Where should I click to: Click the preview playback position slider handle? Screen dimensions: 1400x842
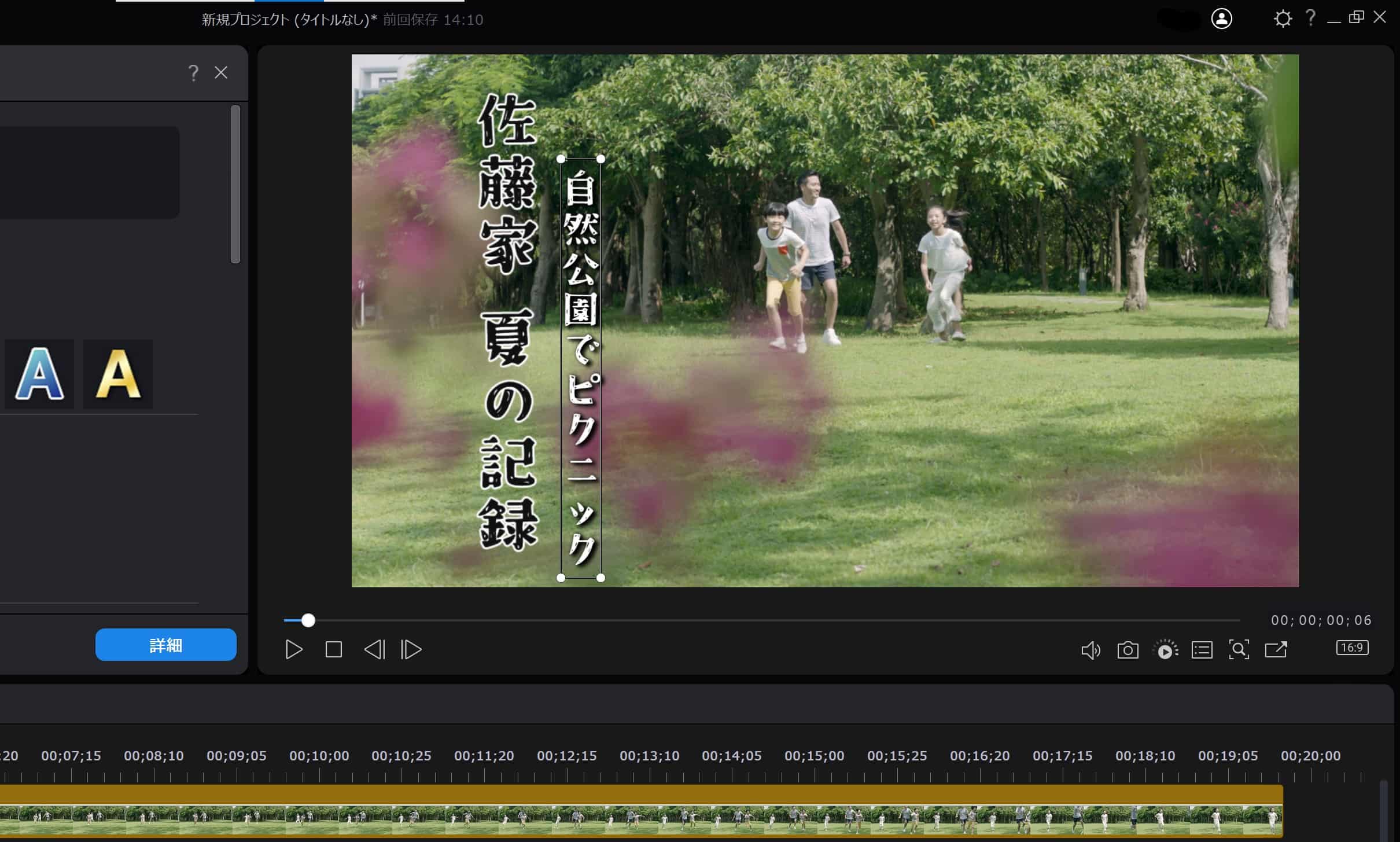point(308,620)
